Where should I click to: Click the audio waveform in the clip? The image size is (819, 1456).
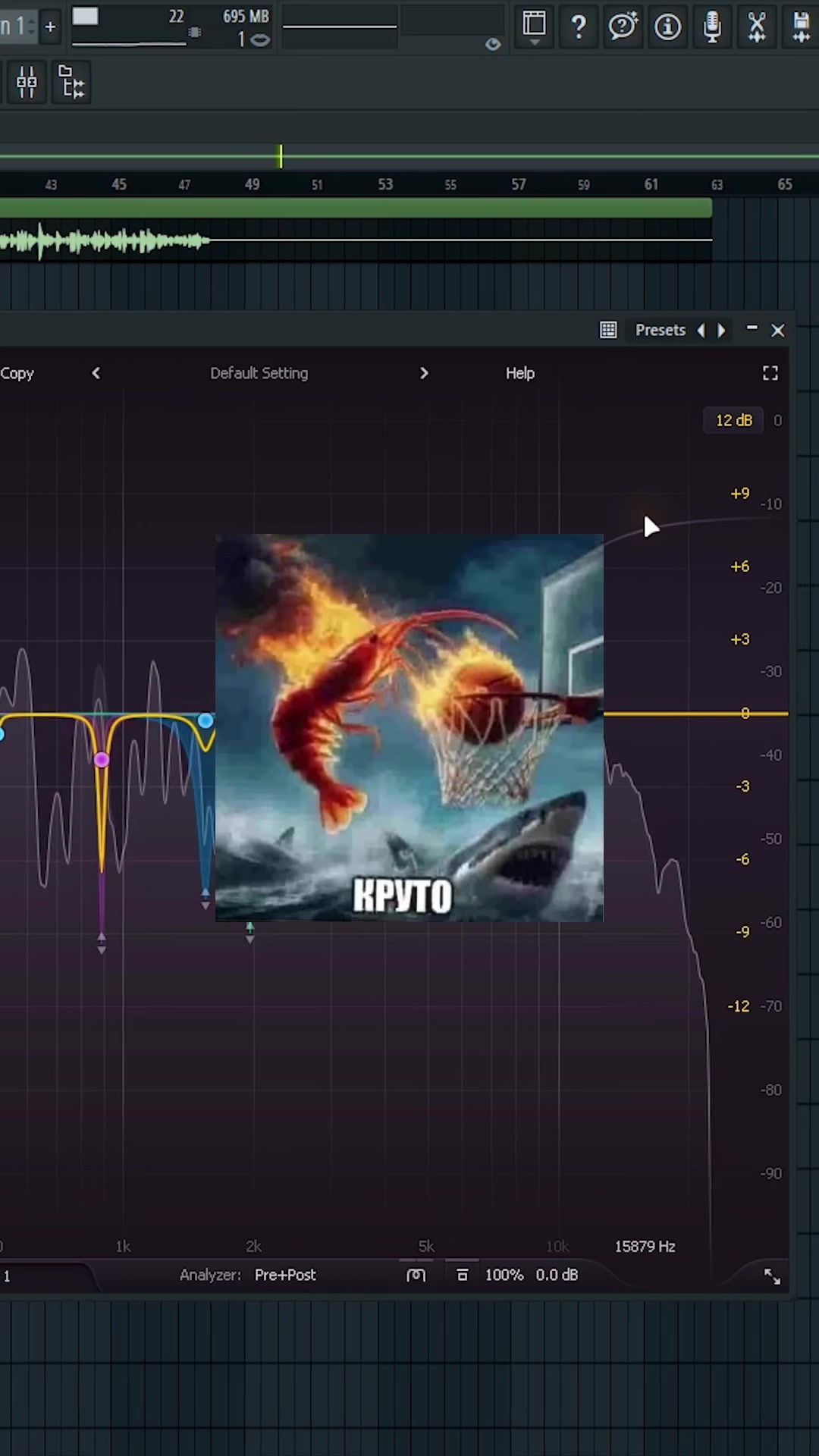point(105,241)
